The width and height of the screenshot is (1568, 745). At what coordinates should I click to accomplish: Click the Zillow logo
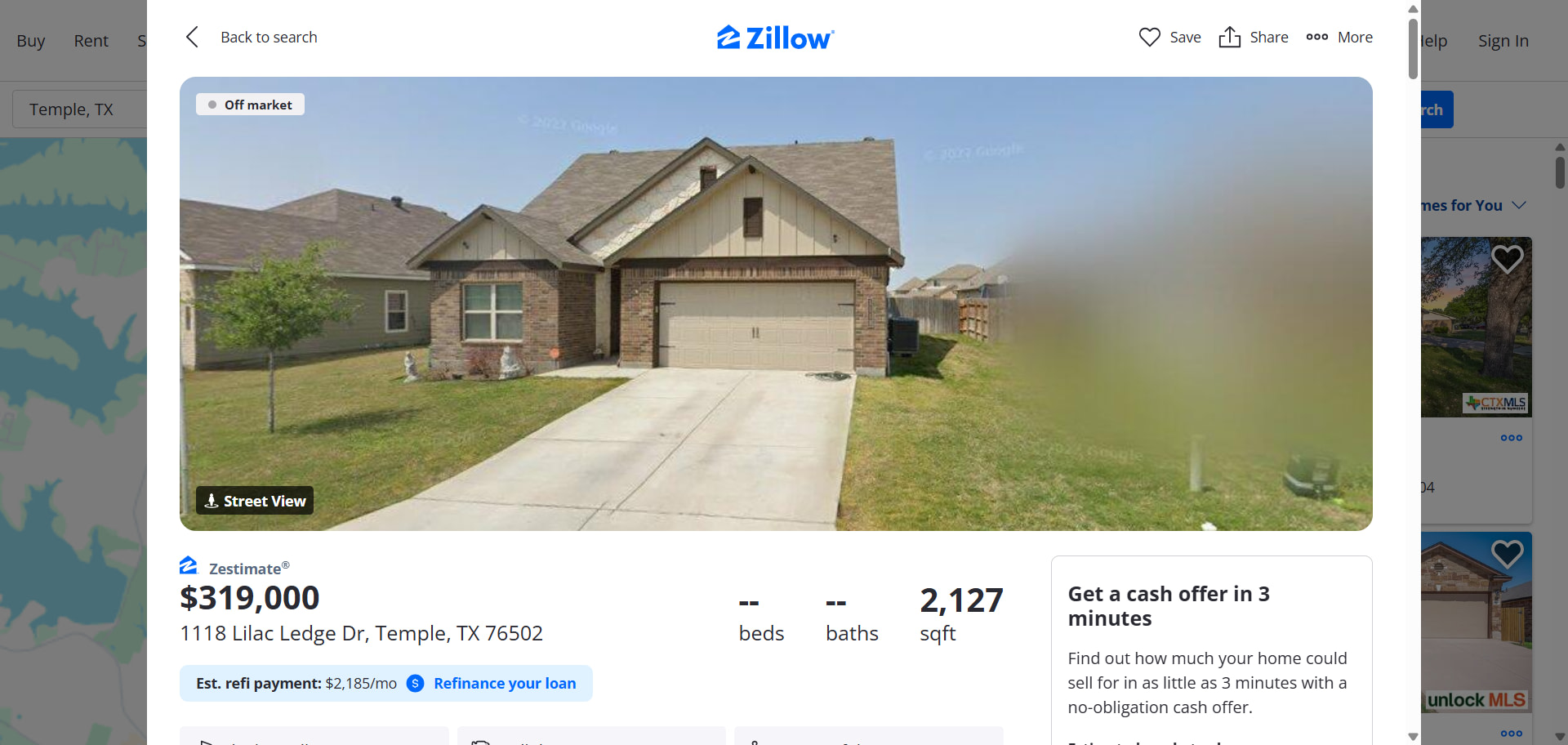[x=776, y=38]
